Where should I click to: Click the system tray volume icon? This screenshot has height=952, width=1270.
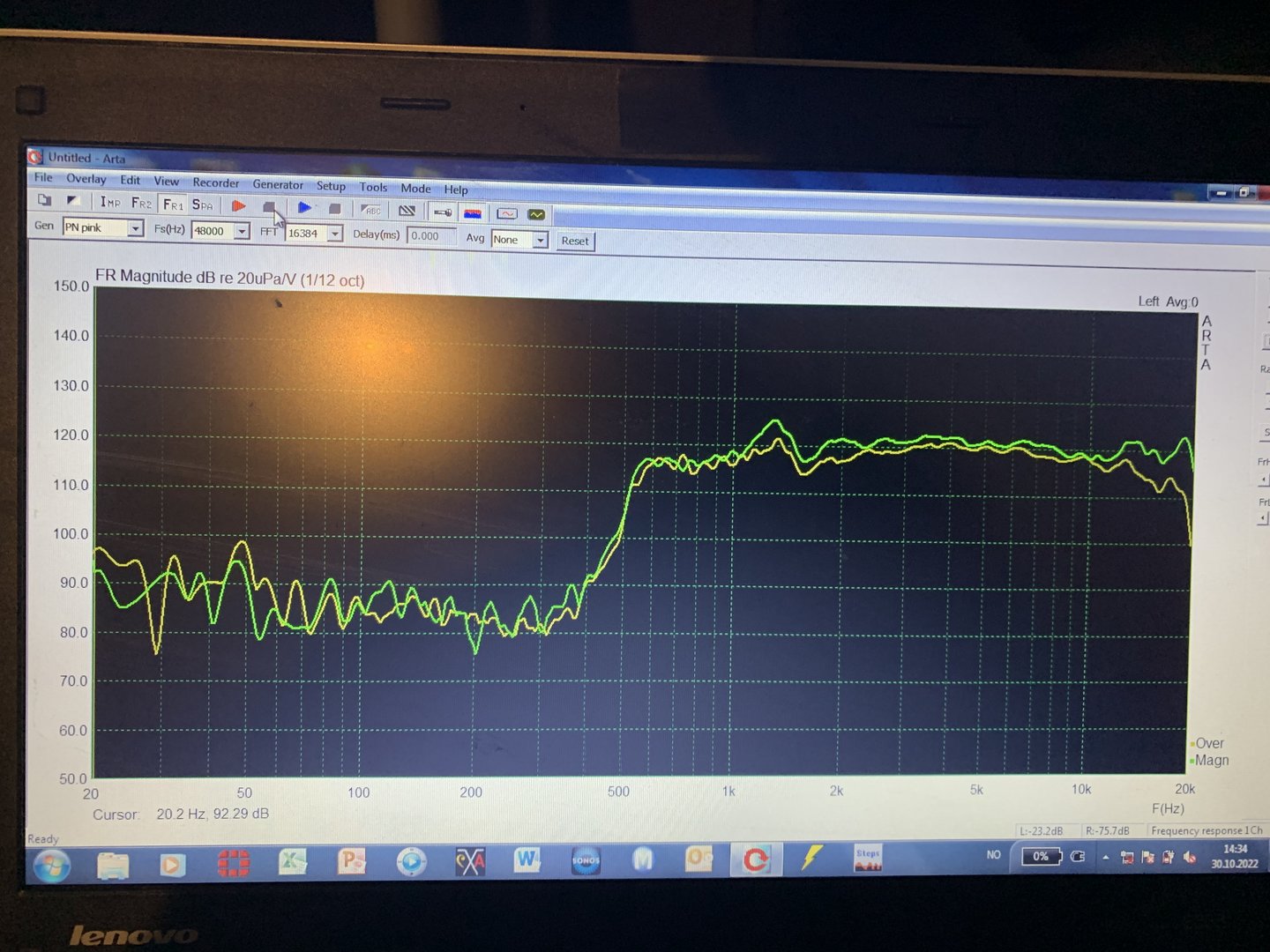pyautogui.click(x=1189, y=857)
